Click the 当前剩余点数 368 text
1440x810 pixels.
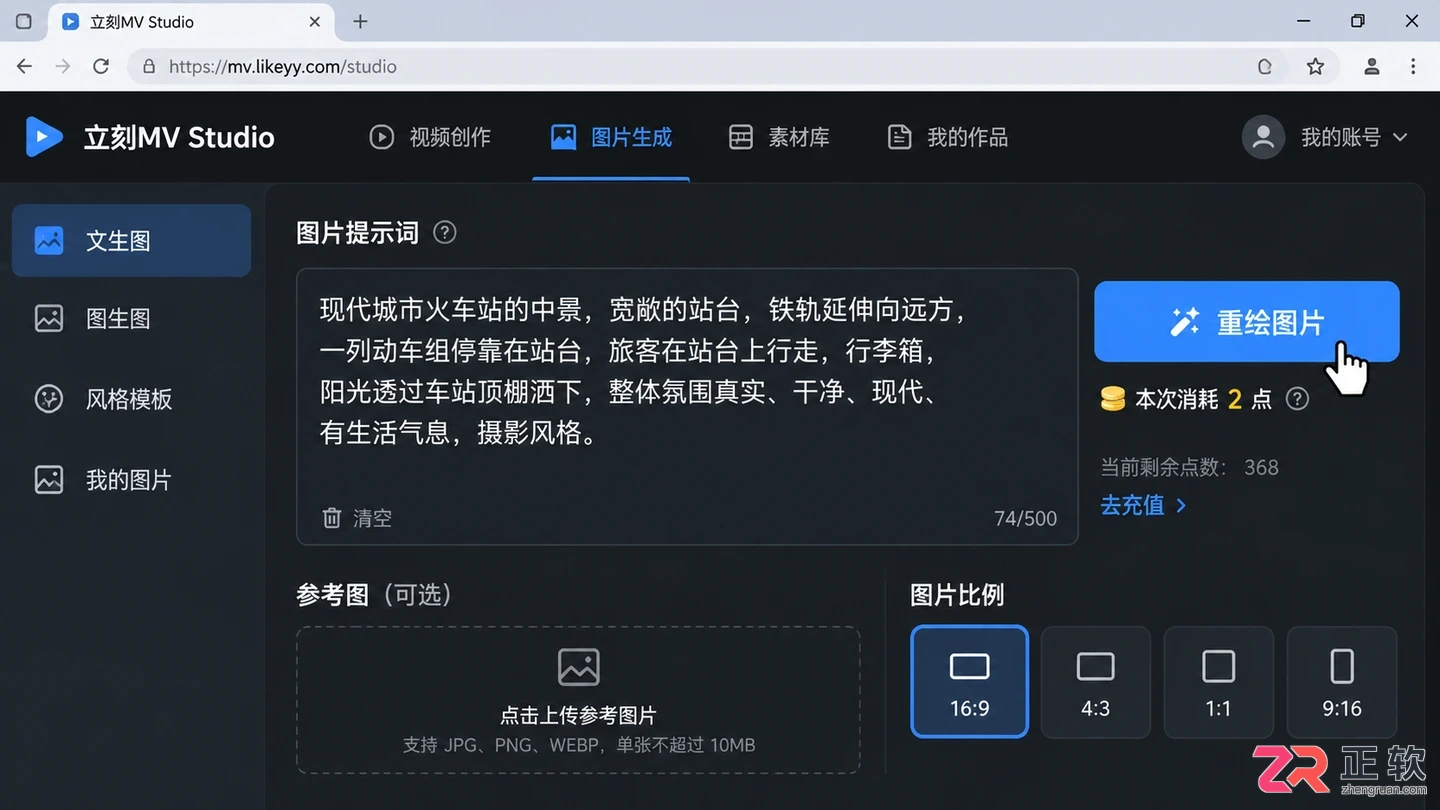click(x=1189, y=467)
